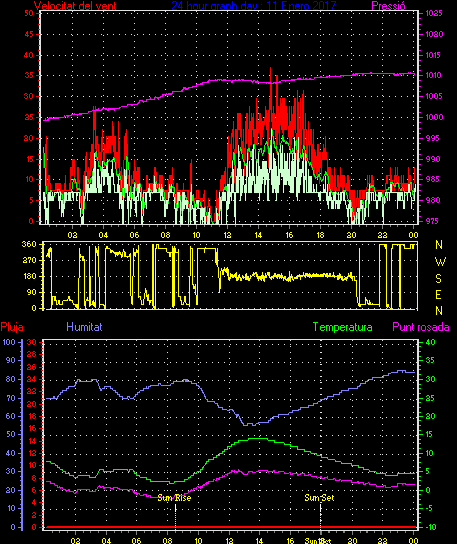
Task: Click hour 16 on wind chart time axis
Action: point(289,235)
